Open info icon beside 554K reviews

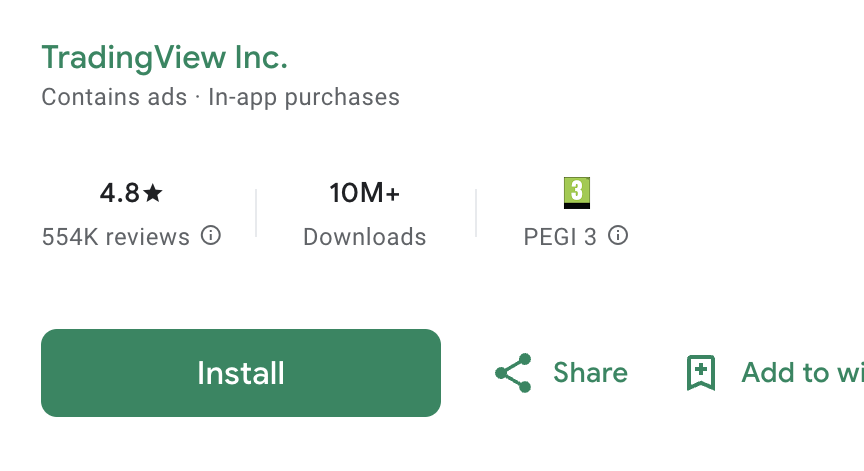pyautogui.click(x=211, y=236)
